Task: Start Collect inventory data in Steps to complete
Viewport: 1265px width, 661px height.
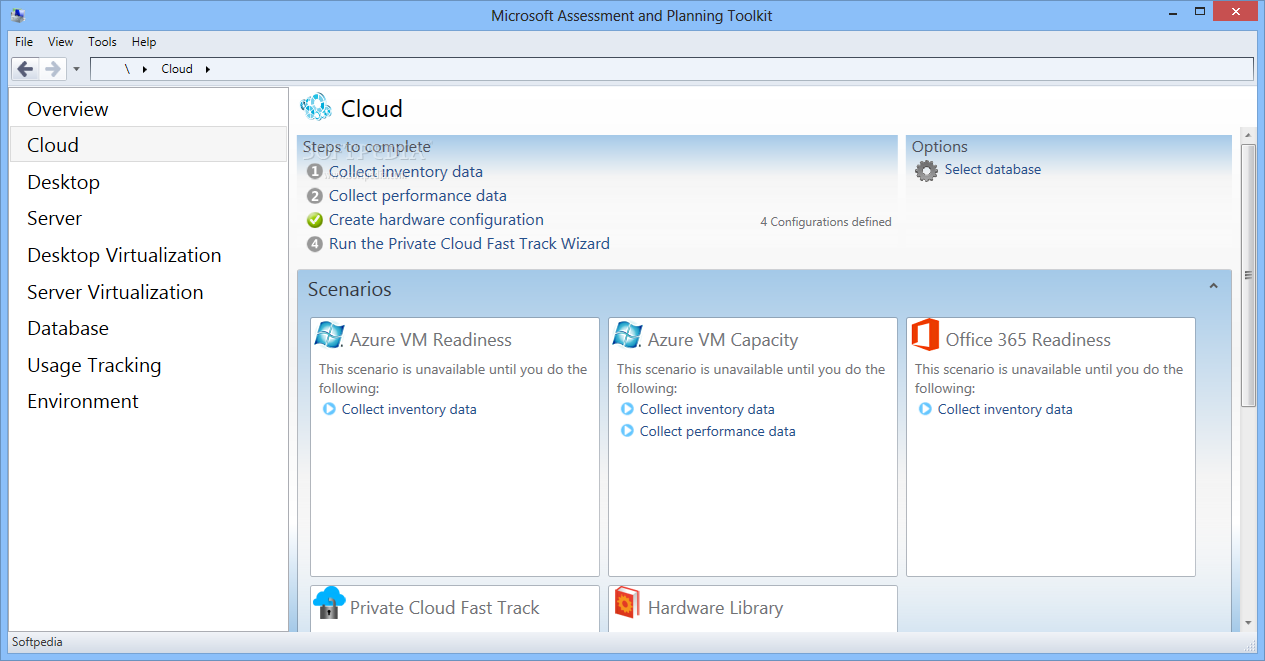Action: click(x=406, y=172)
